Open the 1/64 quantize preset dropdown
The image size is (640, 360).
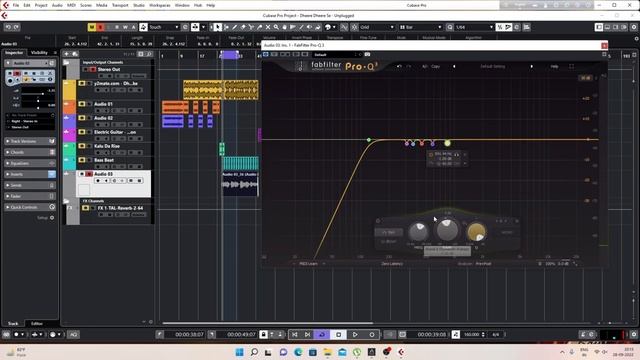point(474,27)
